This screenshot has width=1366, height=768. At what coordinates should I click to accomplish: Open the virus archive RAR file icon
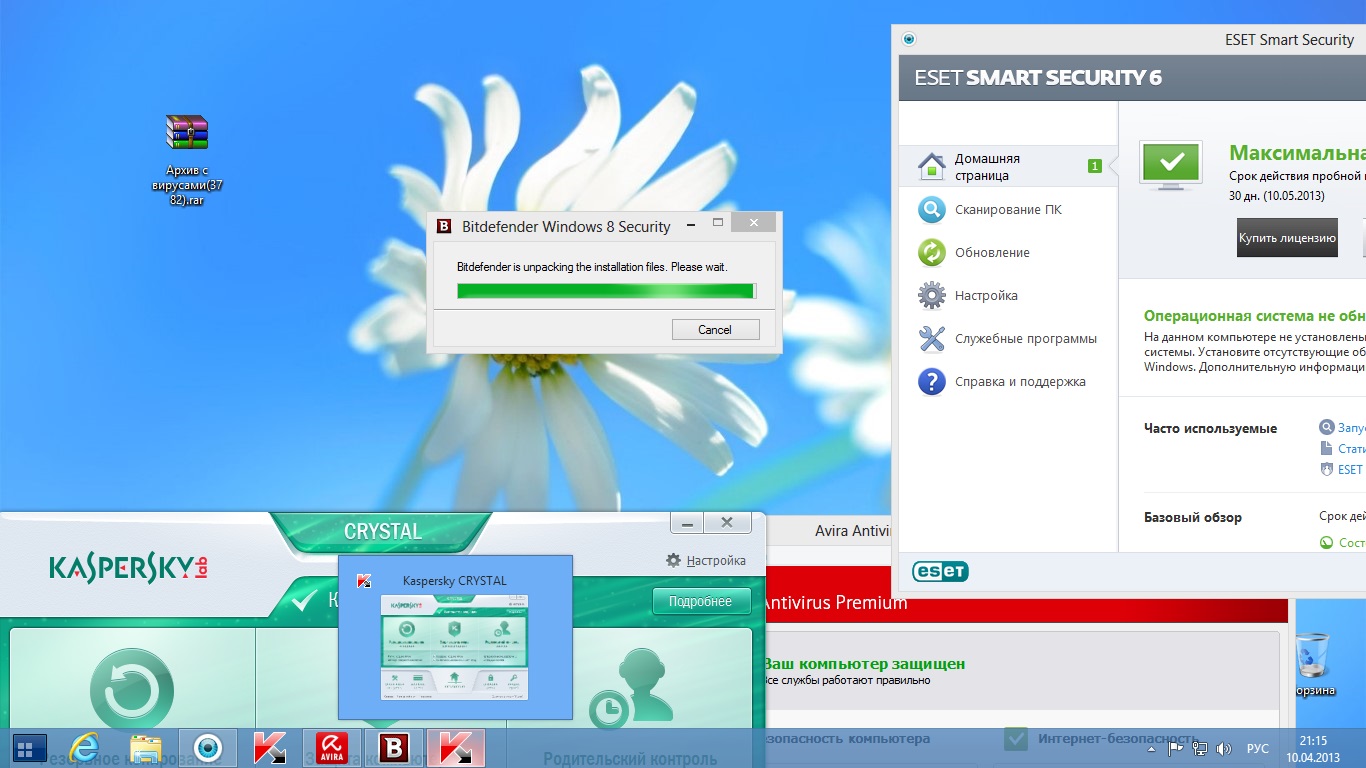[187, 133]
